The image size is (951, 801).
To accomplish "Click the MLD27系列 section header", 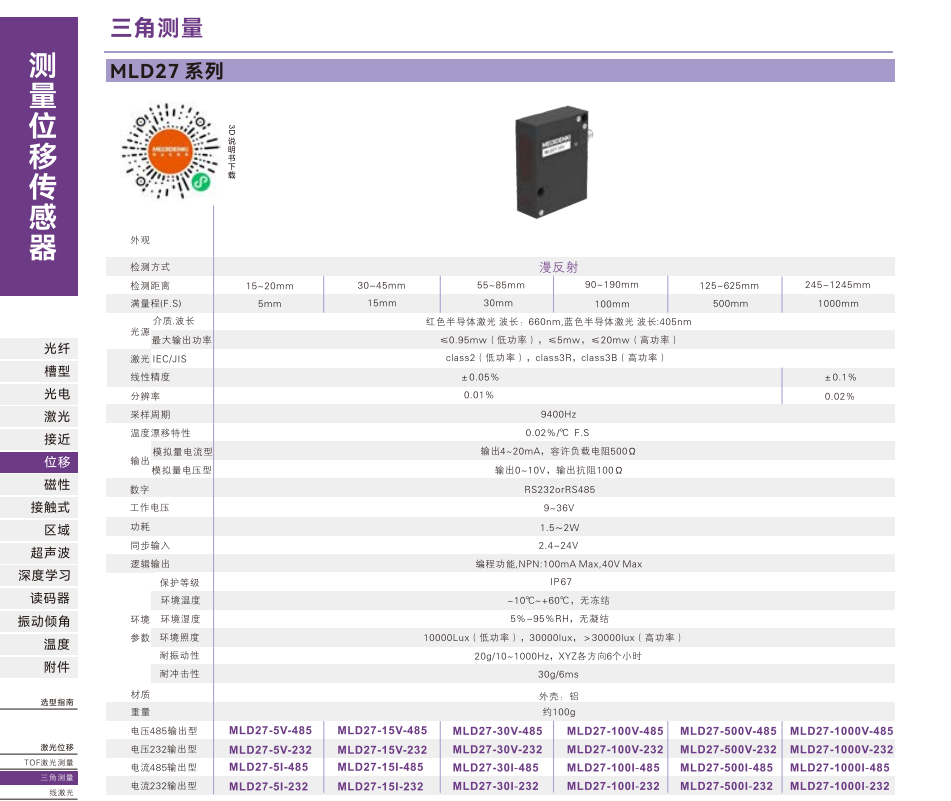I will [x=167, y=71].
